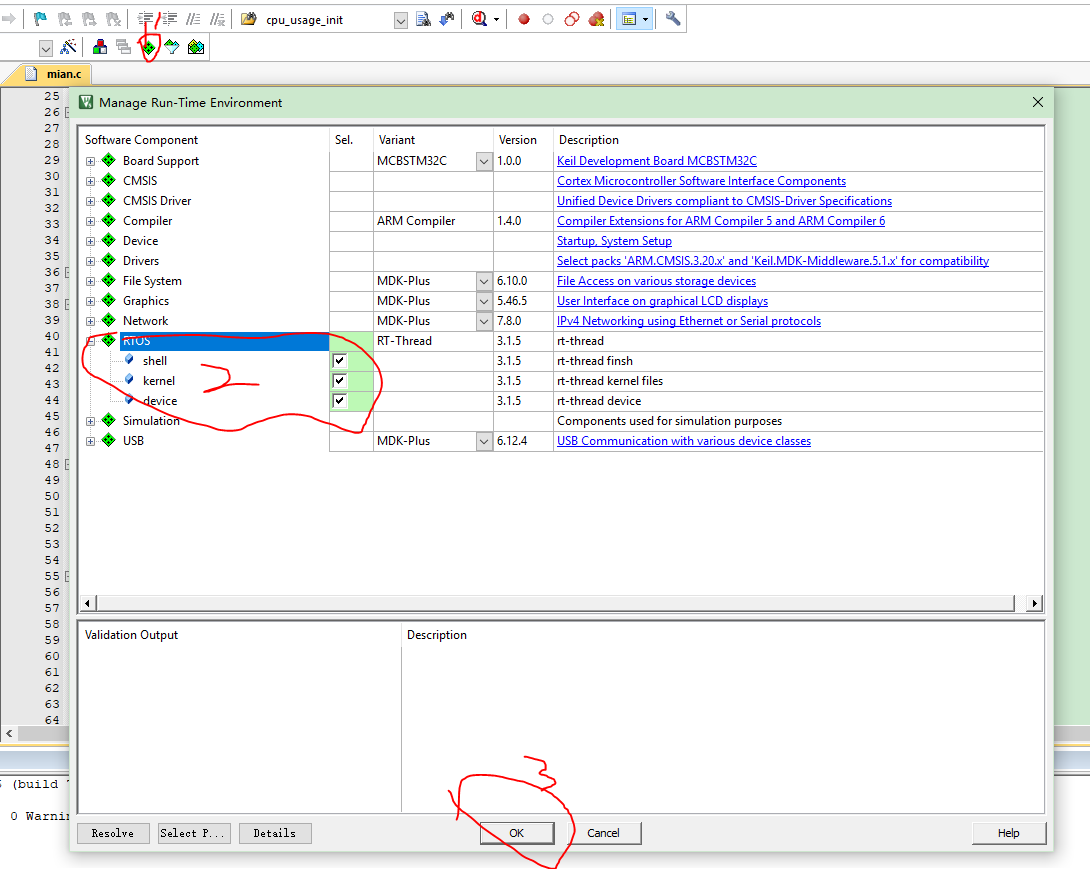The width and height of the screenshot is (1090, 869).
Task: Click the Details button
Action: point(275,833)
